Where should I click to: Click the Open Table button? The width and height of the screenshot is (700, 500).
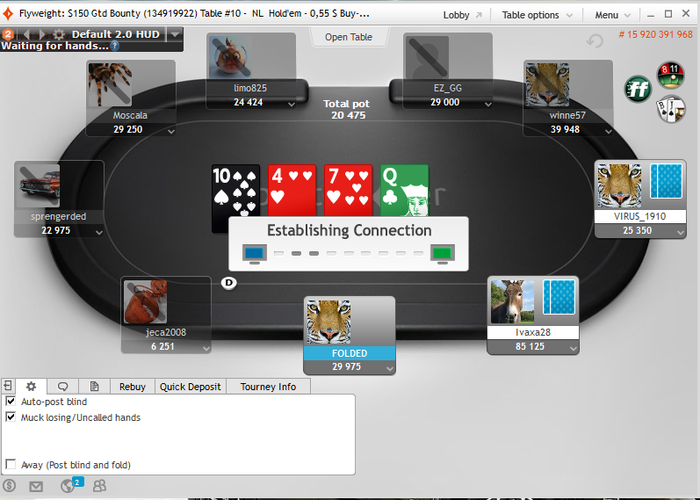[349, 37]
